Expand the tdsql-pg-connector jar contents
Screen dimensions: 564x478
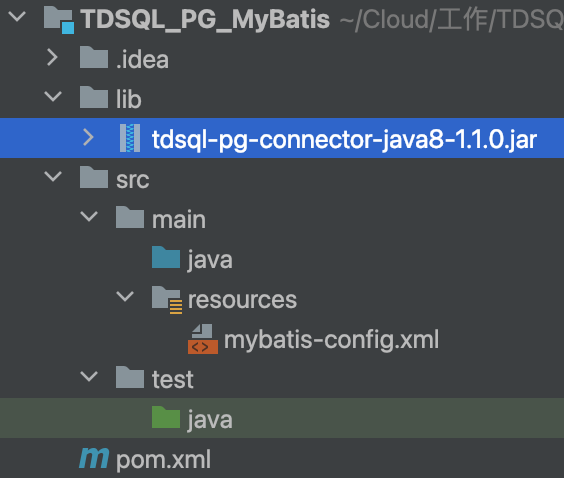[88, 137]
